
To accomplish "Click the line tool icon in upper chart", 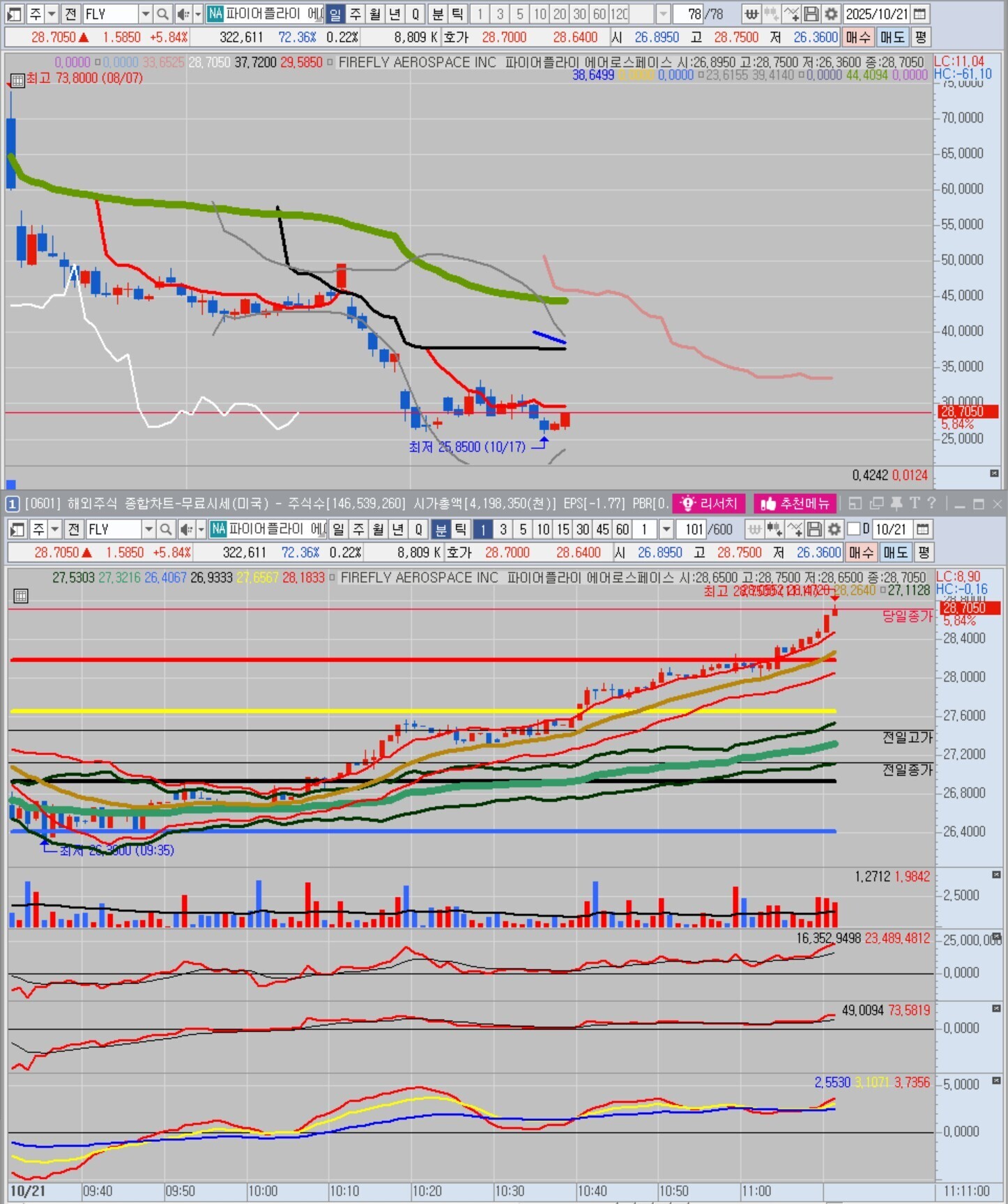I will pos(791,13).
